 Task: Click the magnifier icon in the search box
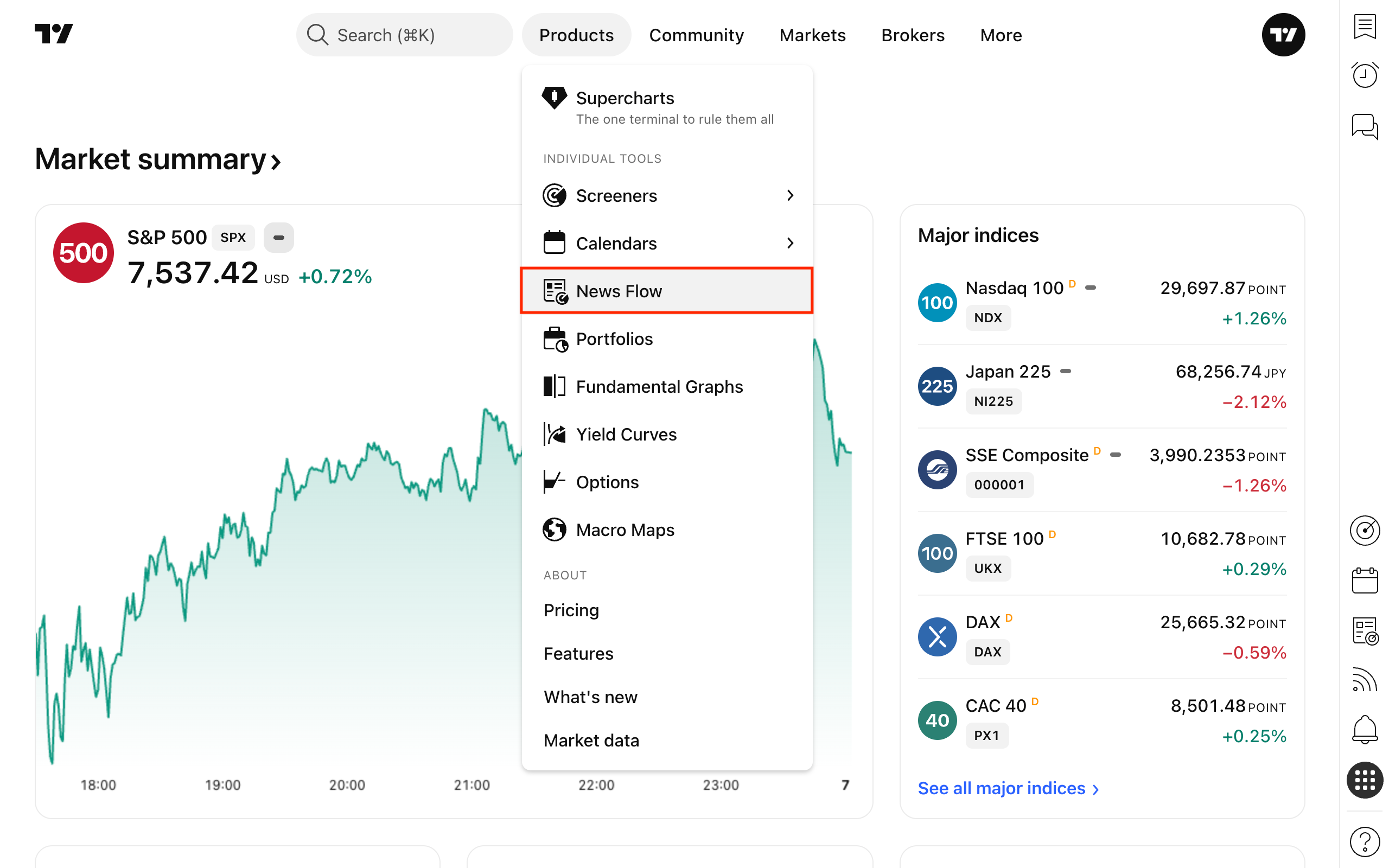[x=317, y=35]
